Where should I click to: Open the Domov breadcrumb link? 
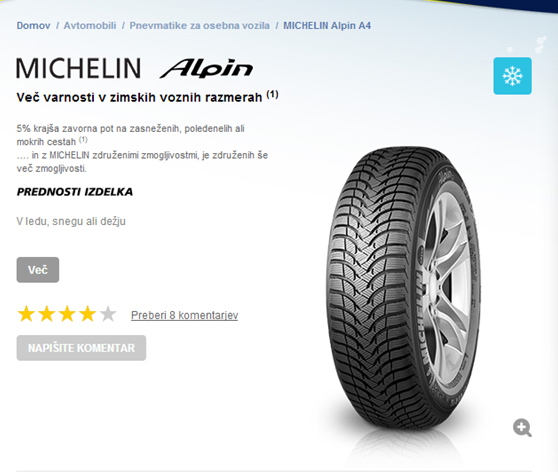point(33,26)
